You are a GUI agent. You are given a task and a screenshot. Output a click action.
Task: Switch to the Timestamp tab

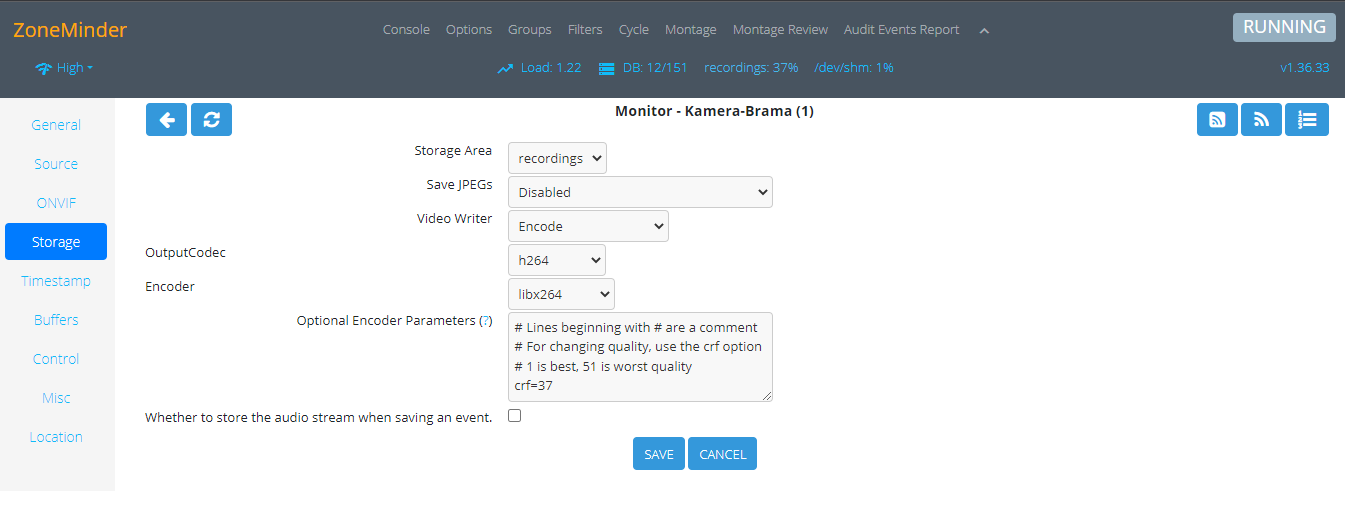(x=56, y=281)
